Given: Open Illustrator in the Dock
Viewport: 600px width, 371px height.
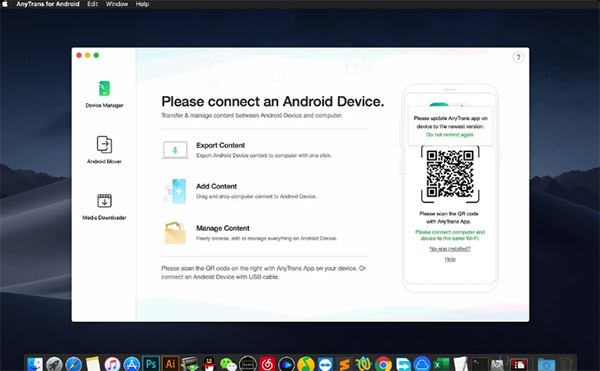Looking at the screenshot, I should [170, 364].
